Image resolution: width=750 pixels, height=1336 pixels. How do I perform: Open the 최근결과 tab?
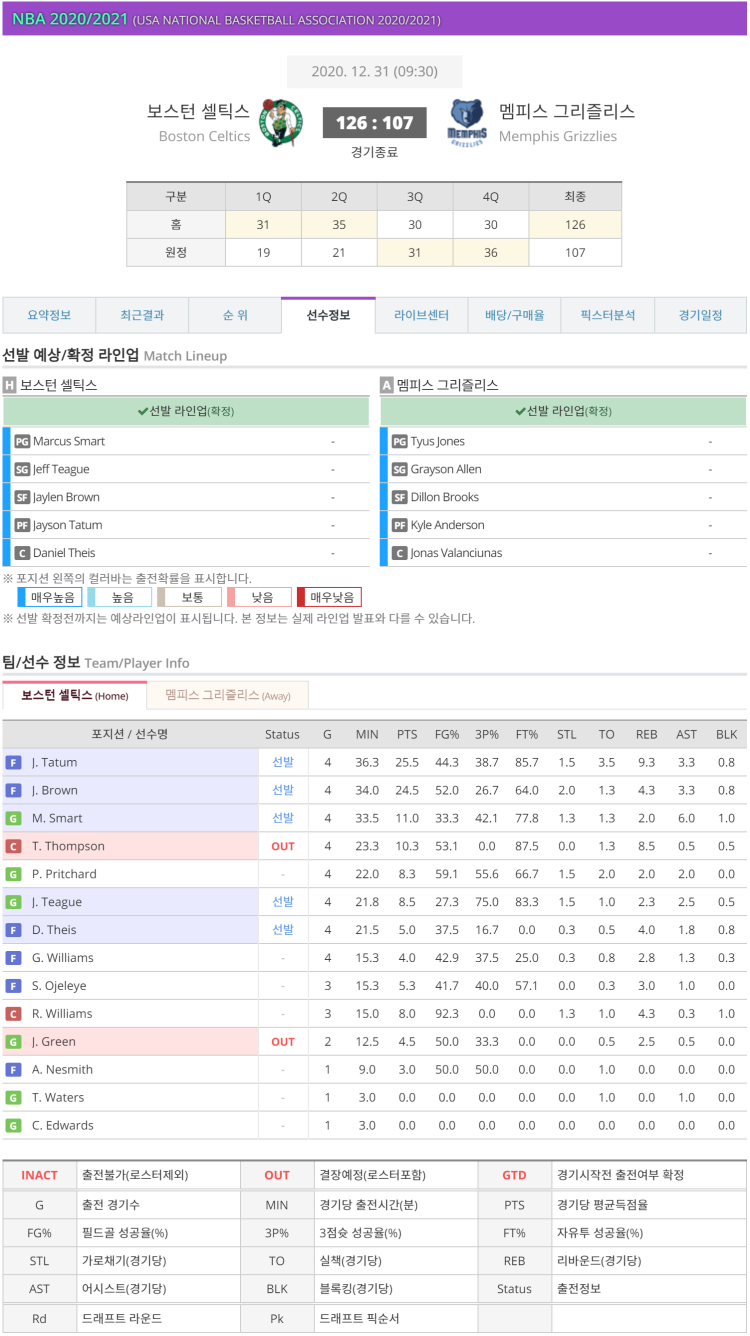[x=142, y=315]
